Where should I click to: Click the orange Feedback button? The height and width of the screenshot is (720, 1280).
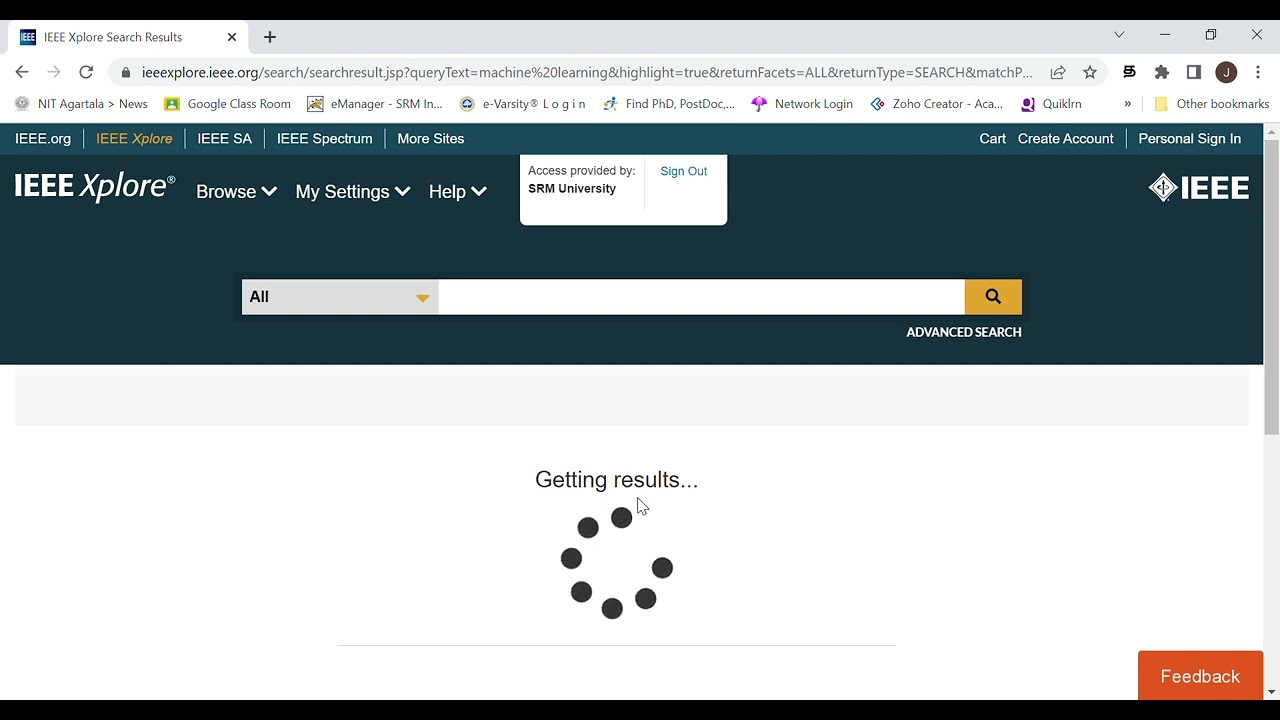(1200, 676)
